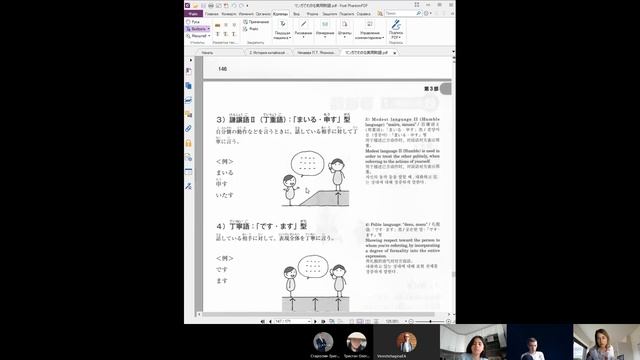The image size is (640, 360).
Task: Go to the previous page arrow
Action: [x=270, y=321]
